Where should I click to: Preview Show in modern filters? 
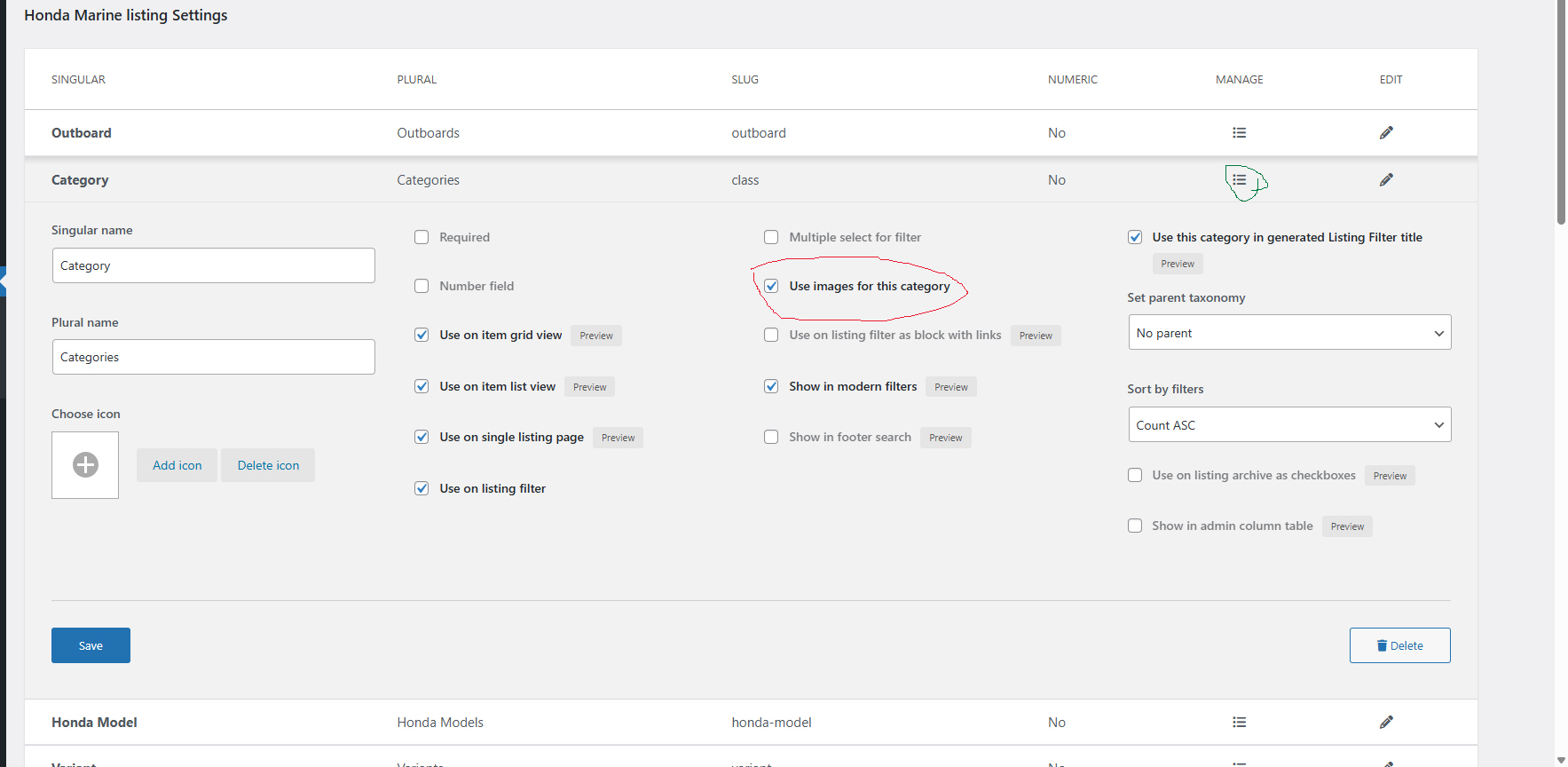pos(951,387)
